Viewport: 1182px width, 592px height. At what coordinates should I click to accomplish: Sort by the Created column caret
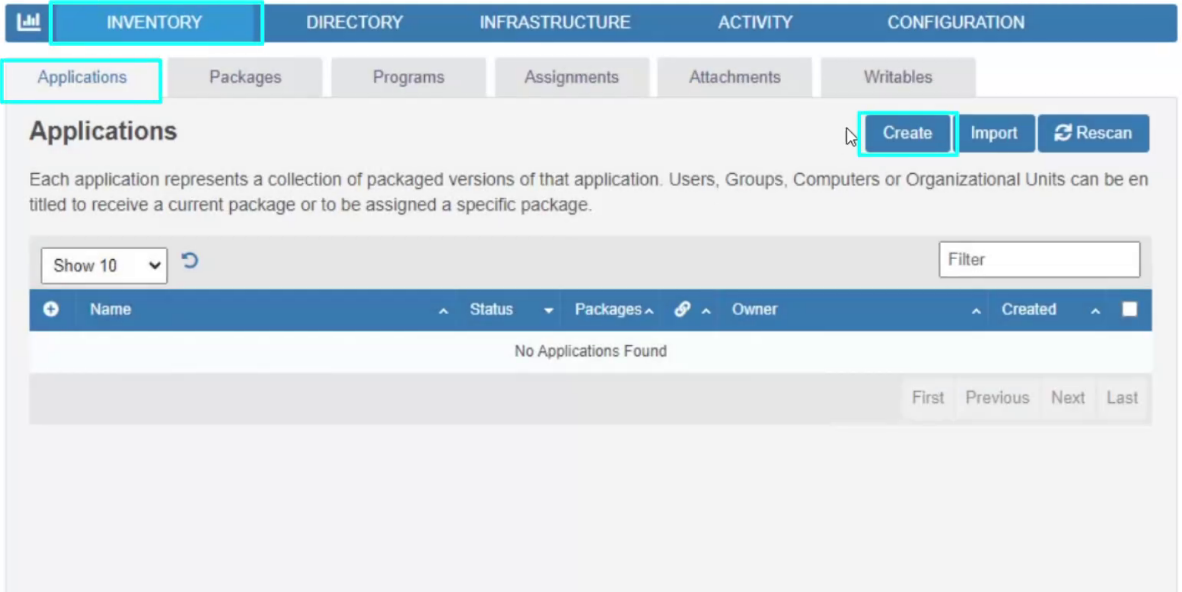click(1096, 310)
